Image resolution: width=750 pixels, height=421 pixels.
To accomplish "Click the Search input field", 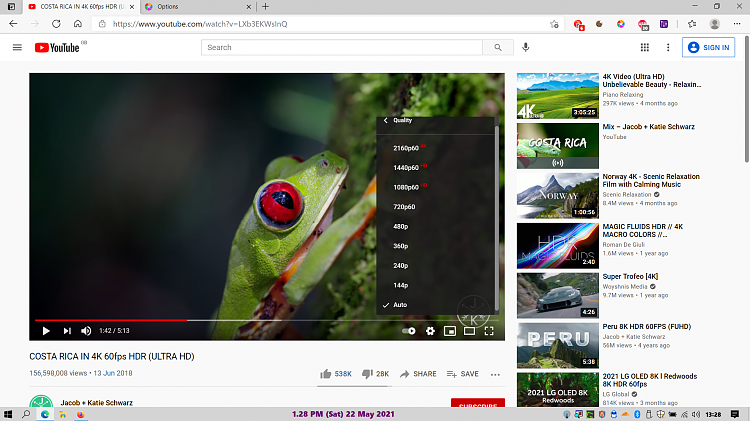I will click(x=342, y=47).
